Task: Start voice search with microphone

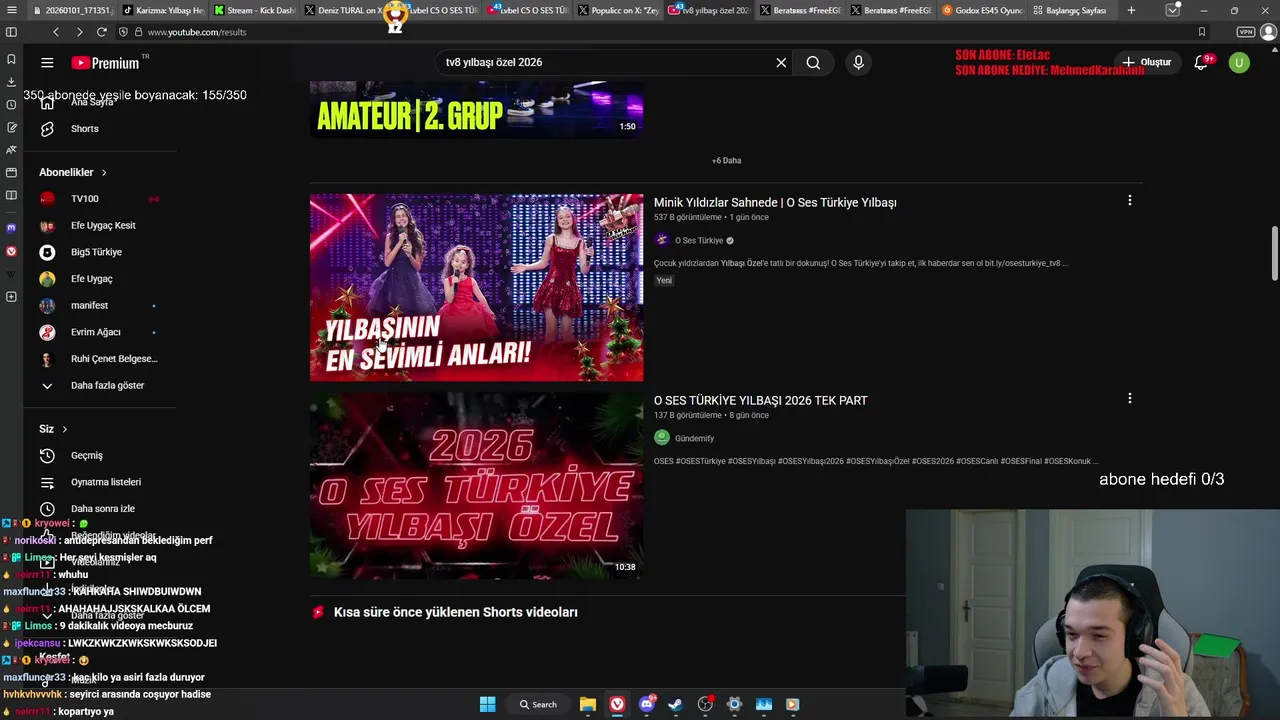Action: point(858,62)
